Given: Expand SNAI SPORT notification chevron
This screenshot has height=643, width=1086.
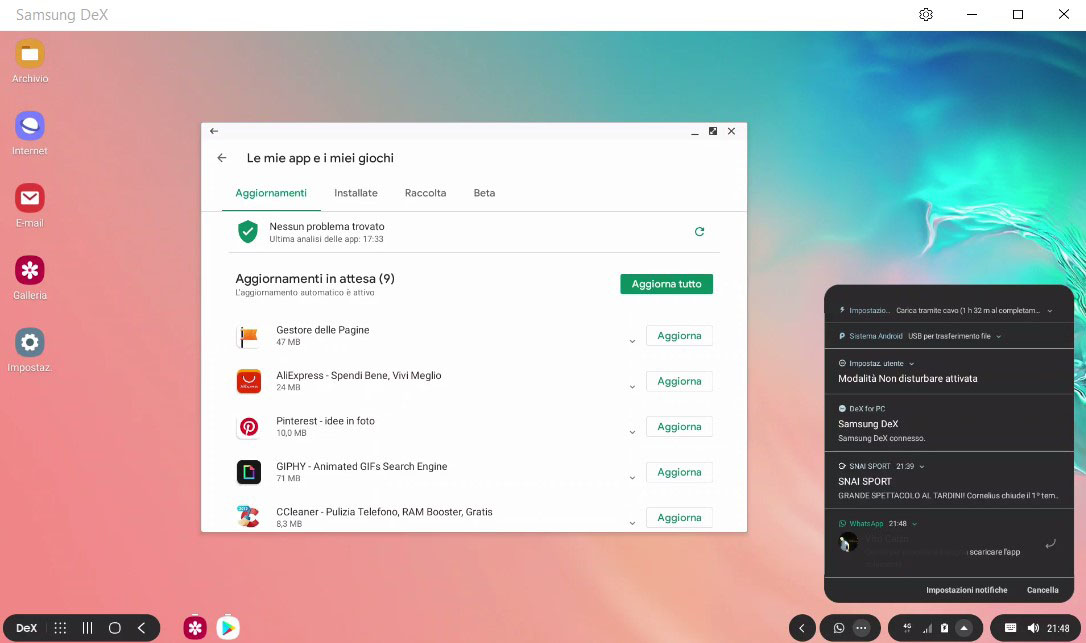Looking at the screenshot, I should (x=922, y=466).
